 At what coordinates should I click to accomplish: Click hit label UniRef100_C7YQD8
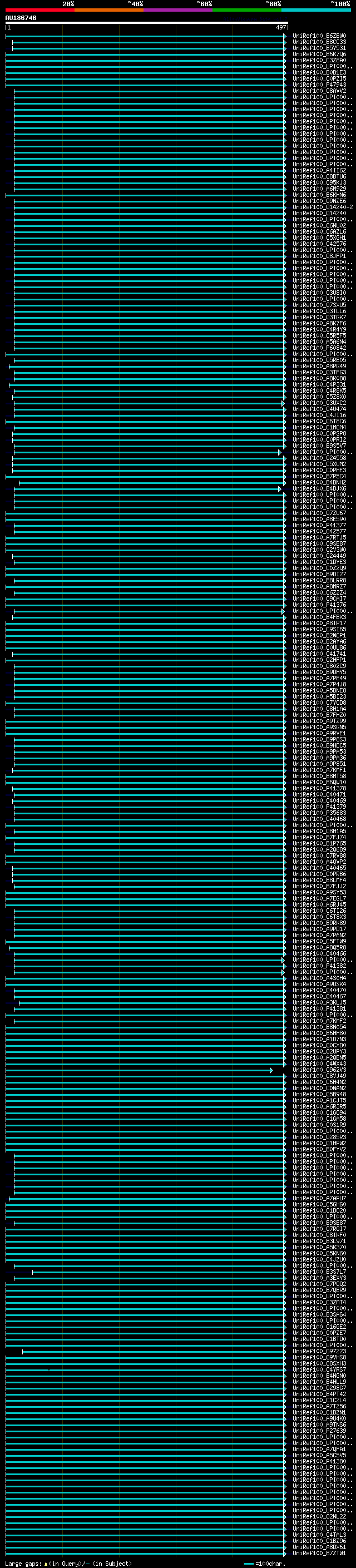click(319, 703)
